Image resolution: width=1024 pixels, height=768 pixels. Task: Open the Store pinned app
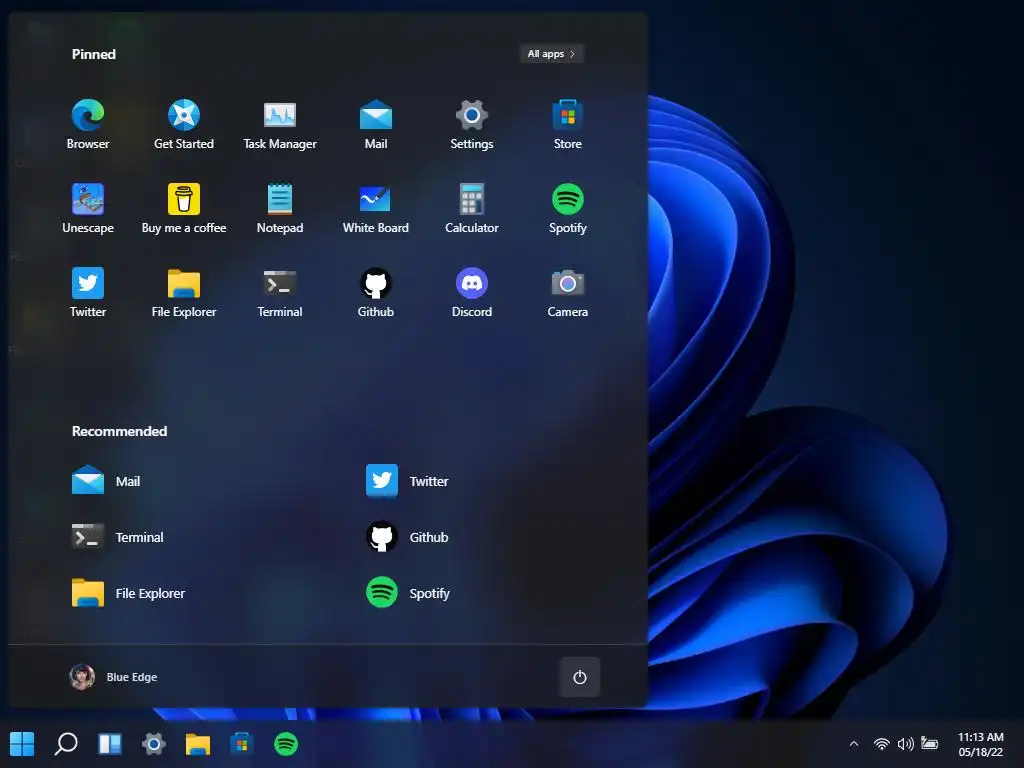point(568,125)
